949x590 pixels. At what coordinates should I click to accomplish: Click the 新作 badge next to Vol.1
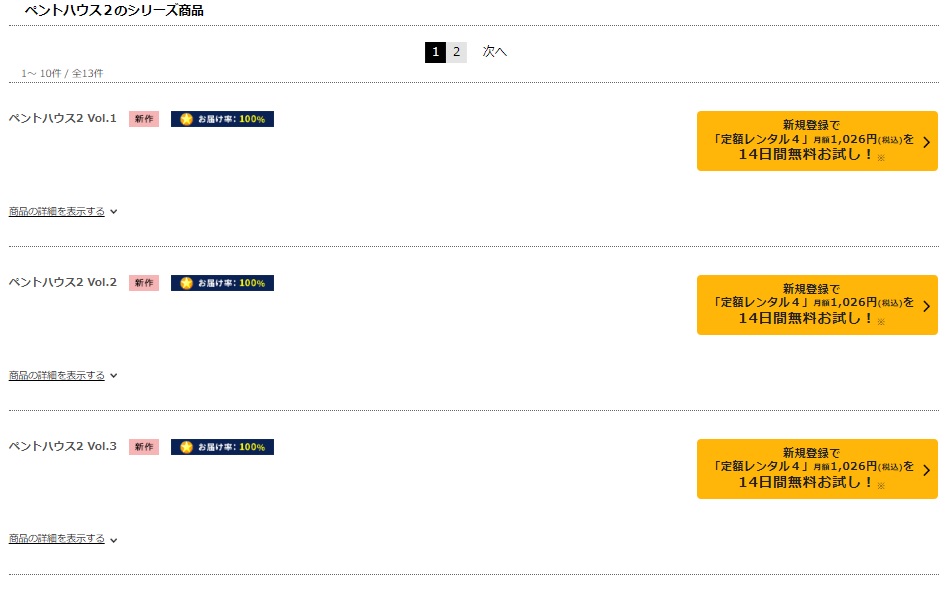pyautogui.click(x=144, y=119)
